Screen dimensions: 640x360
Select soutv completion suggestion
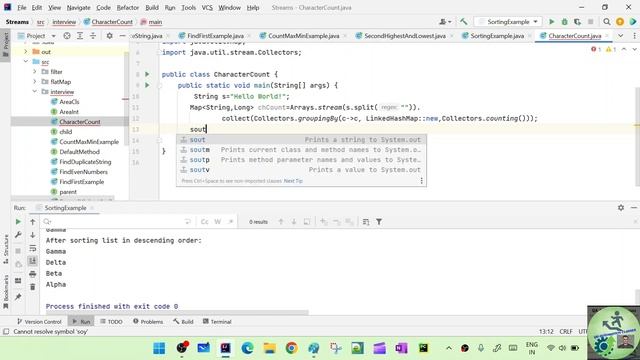tap(301, 170)
